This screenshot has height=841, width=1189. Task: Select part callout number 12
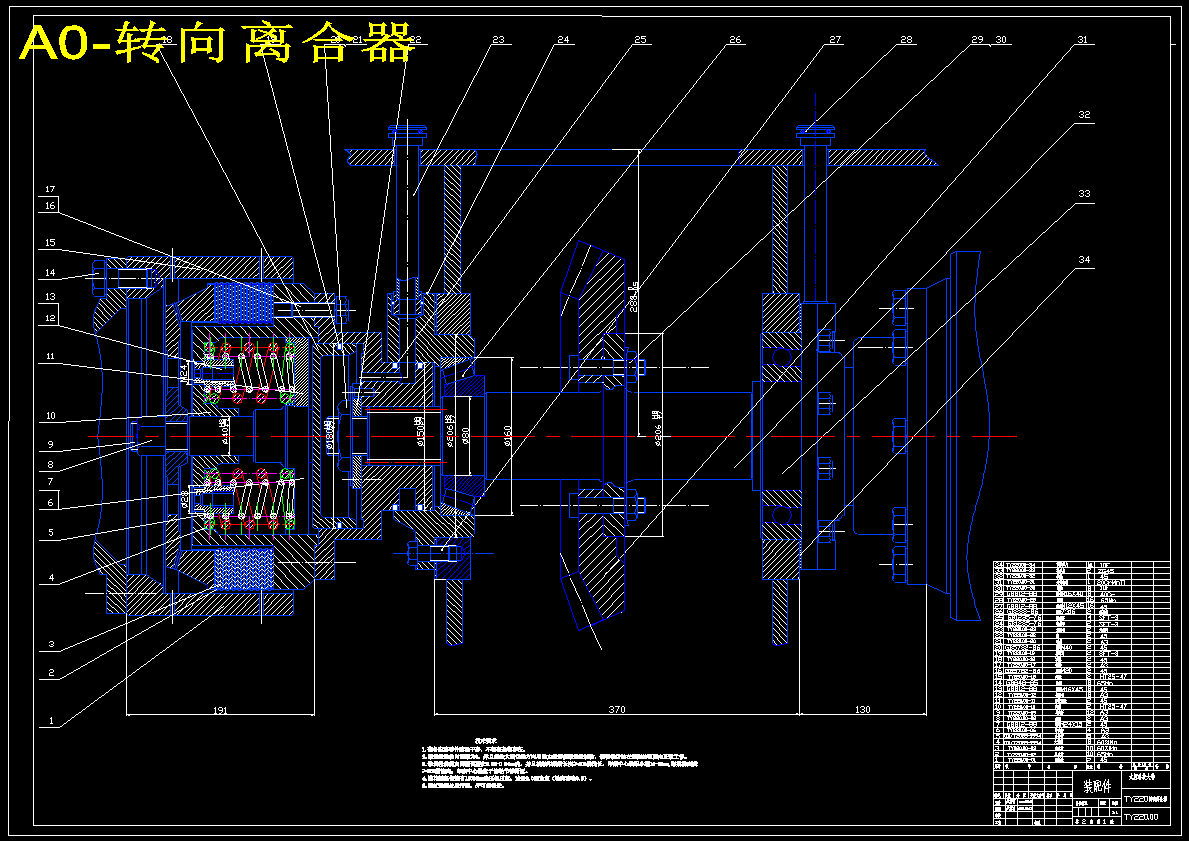[x=50, y=319]
